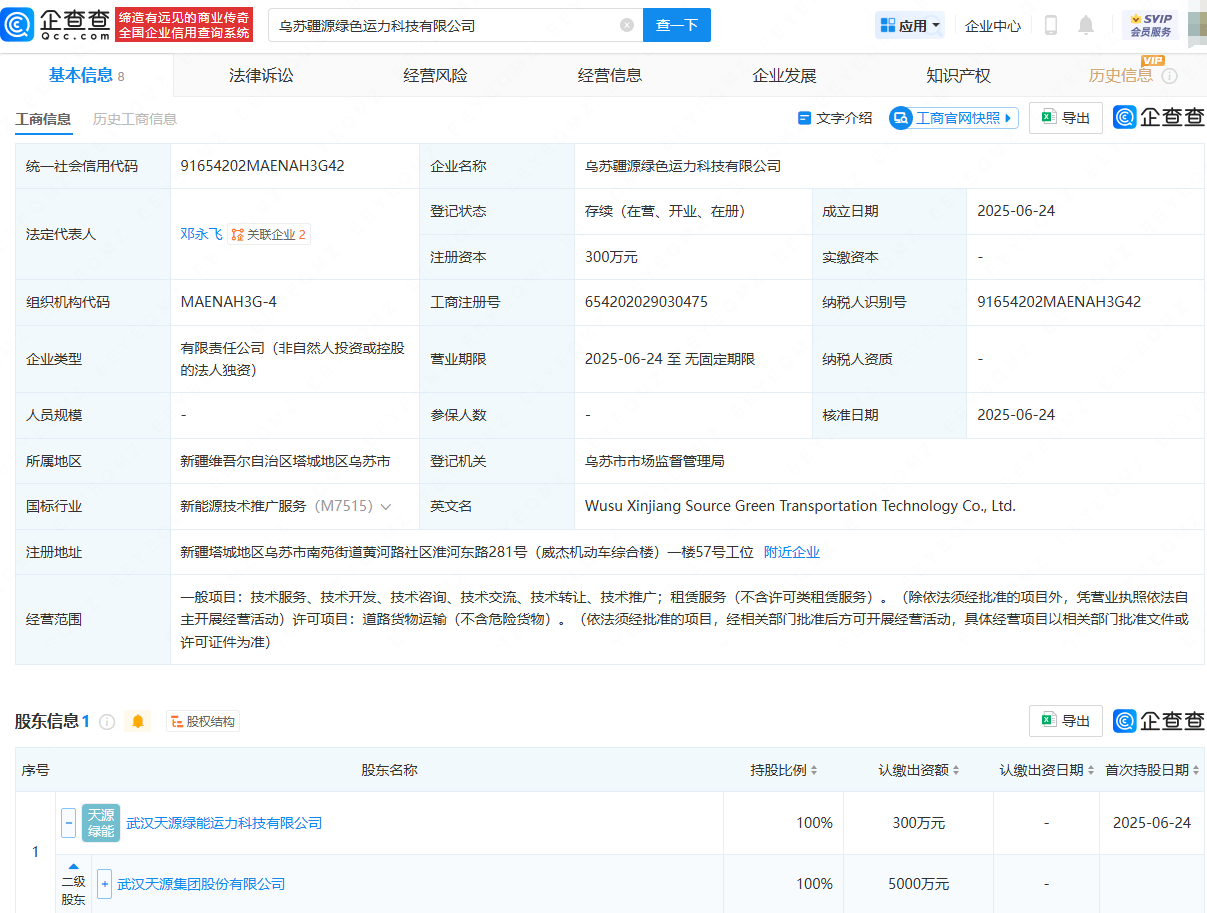Click the notification bell in header
This screenshot has height=913, width=1207.
click(x=1086, y=25)
